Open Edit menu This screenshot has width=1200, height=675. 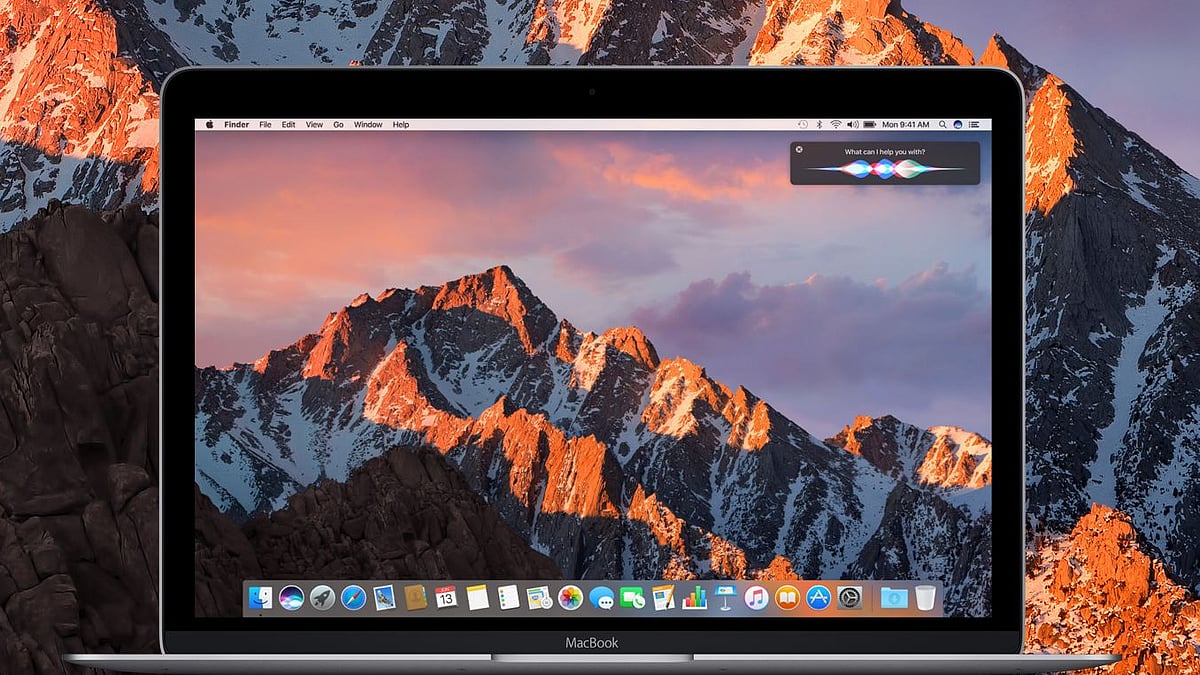(288, 124)
